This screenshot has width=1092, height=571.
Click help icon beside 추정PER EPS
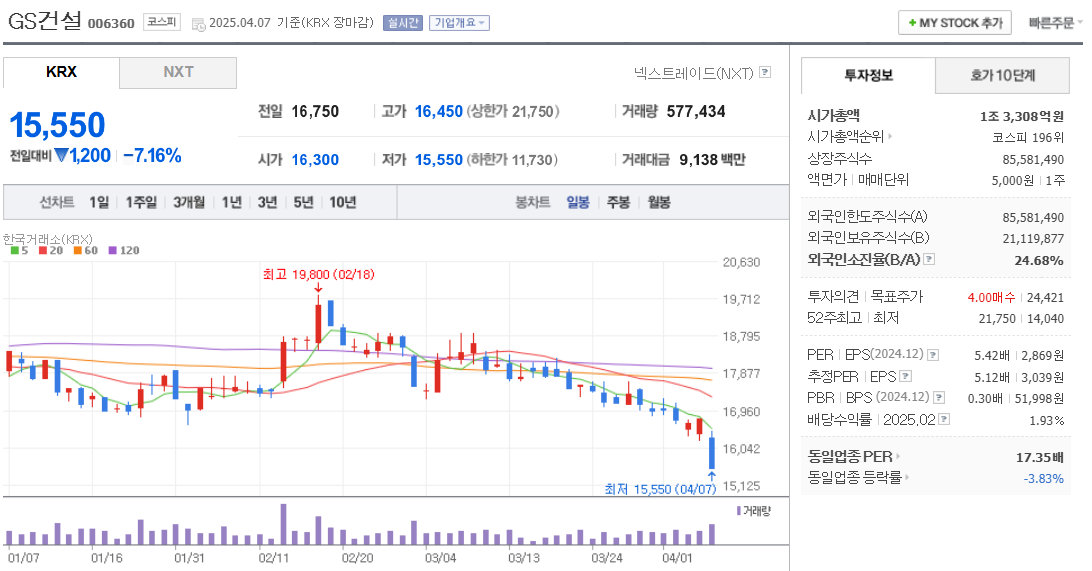[x=905, y=376]
